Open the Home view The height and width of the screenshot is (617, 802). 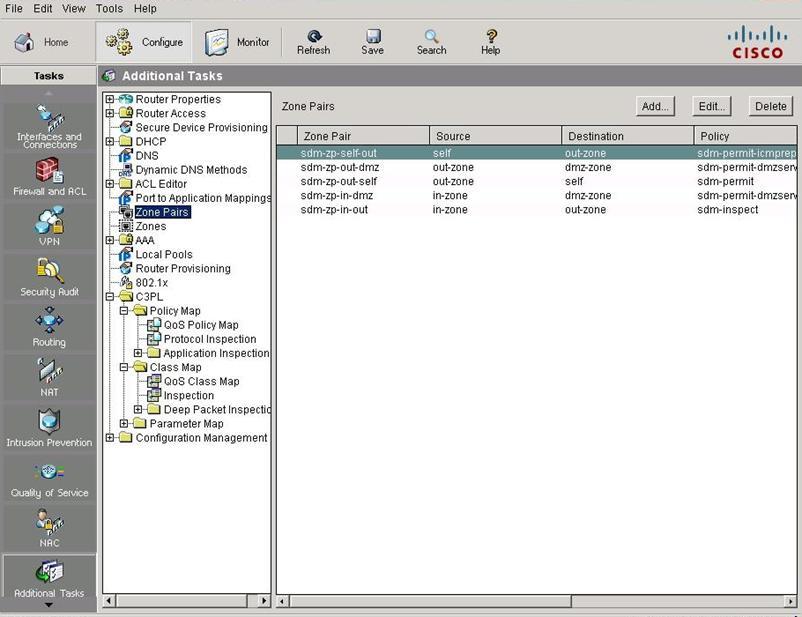point(40,42)
